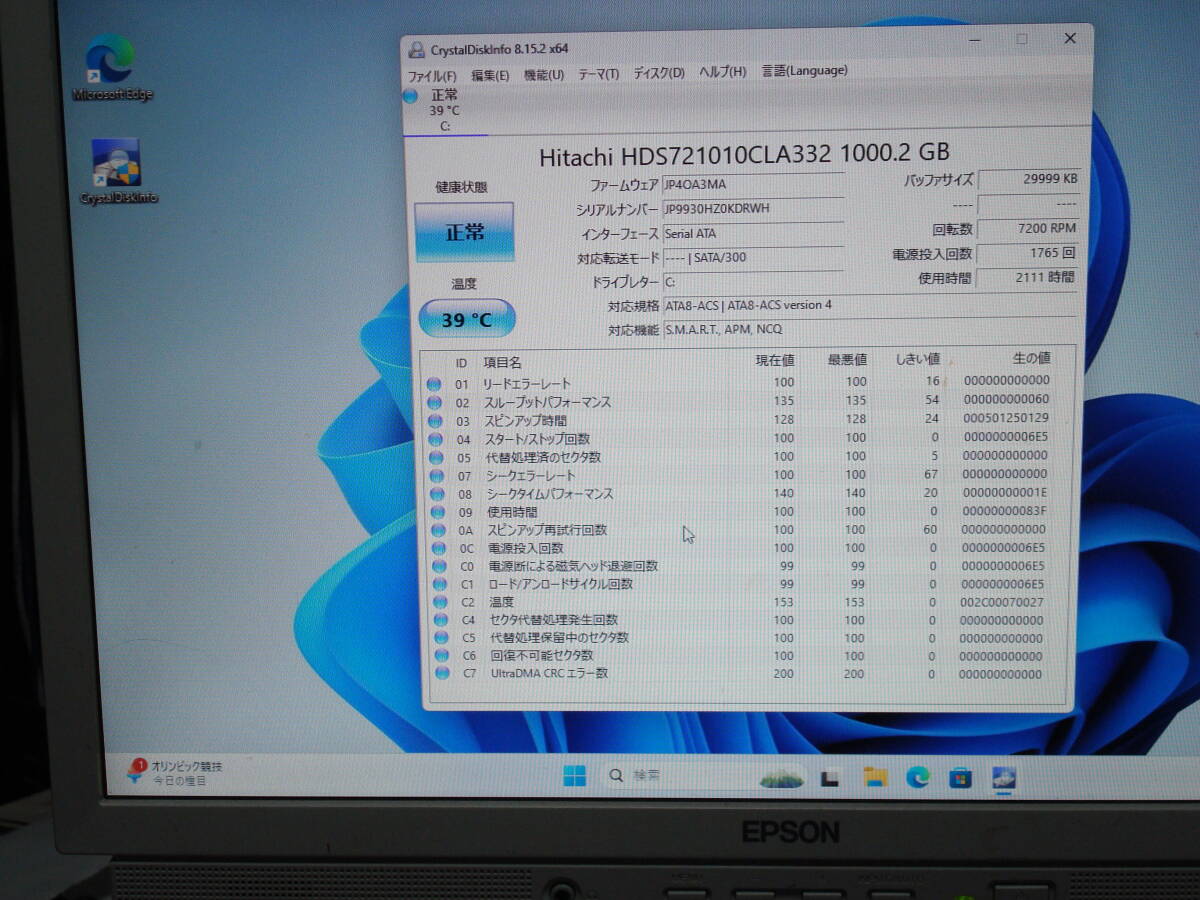Click the 項目名 column header
The width and height of the screenshot is (1200, 900).
(x=502, y=363)
